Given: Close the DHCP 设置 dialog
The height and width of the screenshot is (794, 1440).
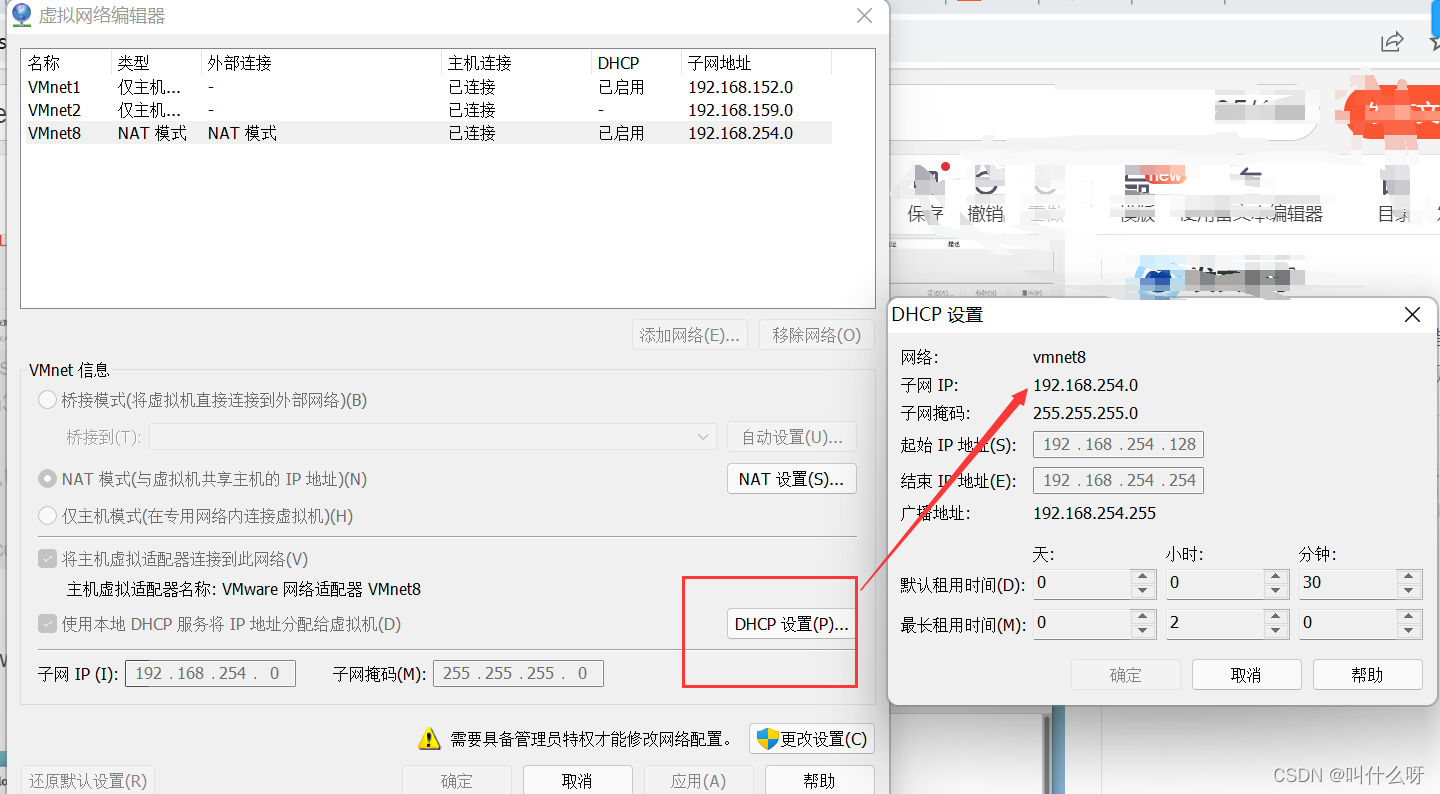Looking at the screenshot, I should (1412, 315).
